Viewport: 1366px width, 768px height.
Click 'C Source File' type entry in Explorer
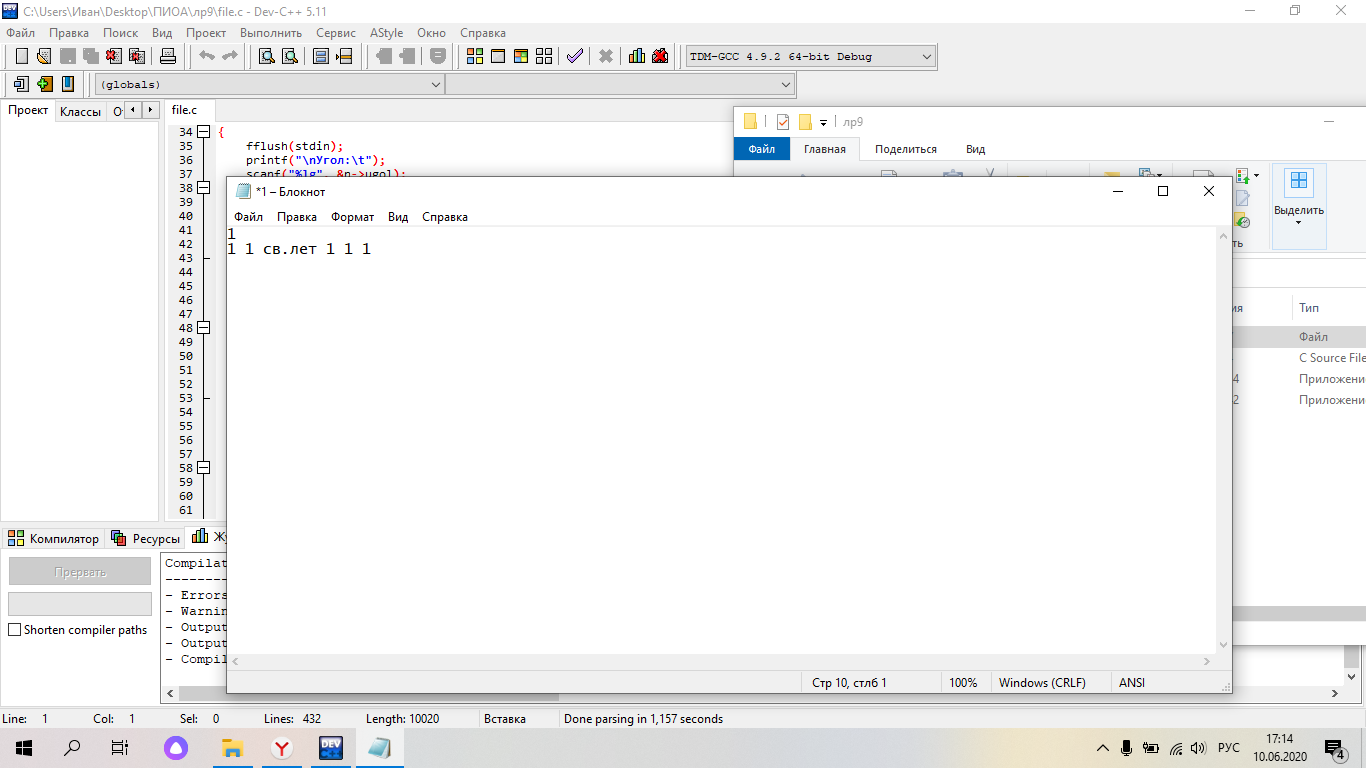coord(1332,358)
